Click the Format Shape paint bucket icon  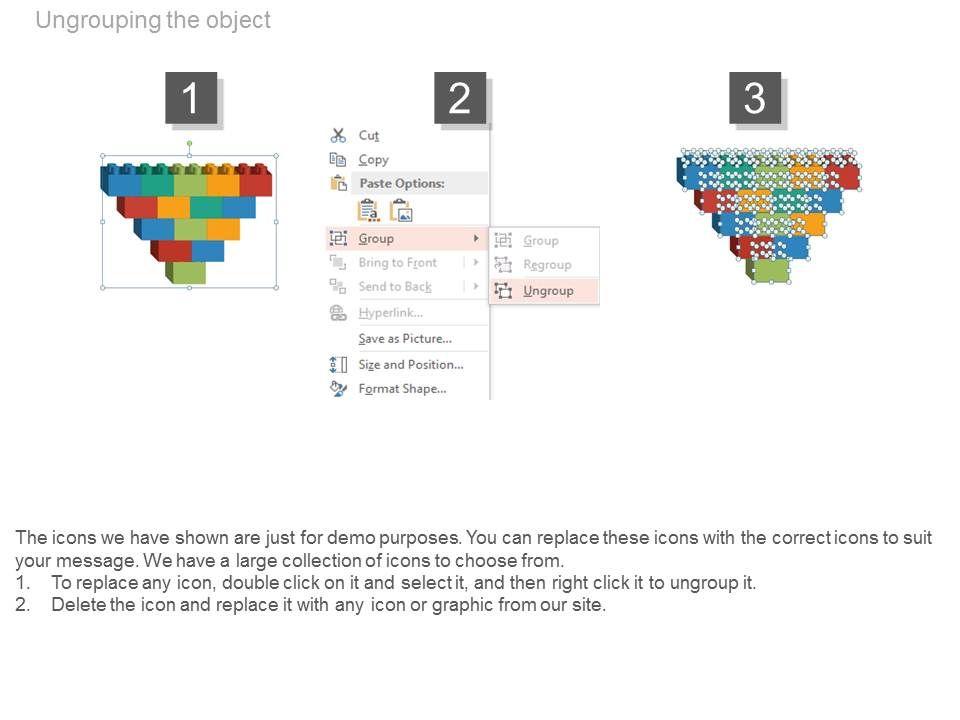point(338,389)
